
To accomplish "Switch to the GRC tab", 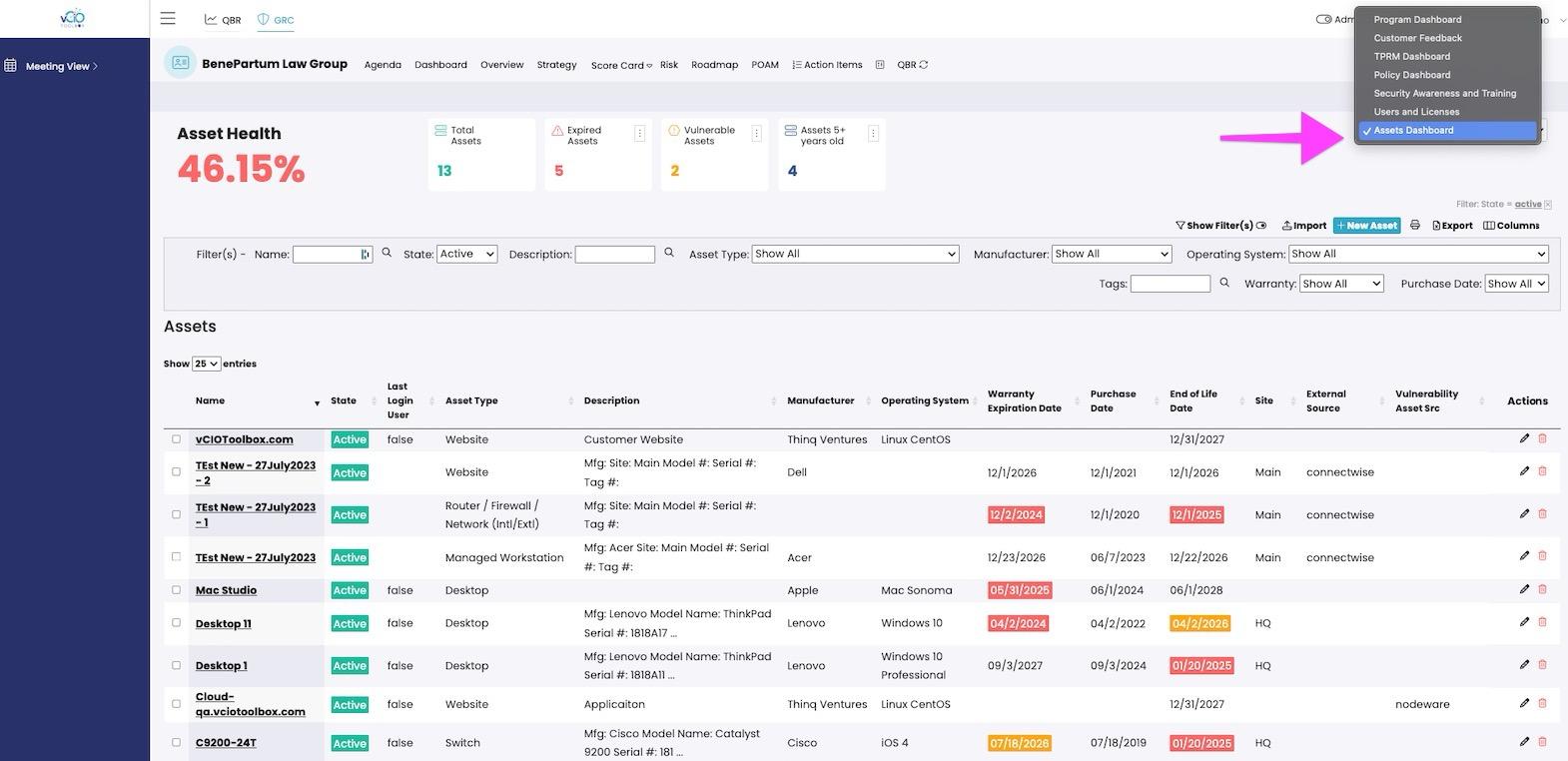I will tap(276, 19).
